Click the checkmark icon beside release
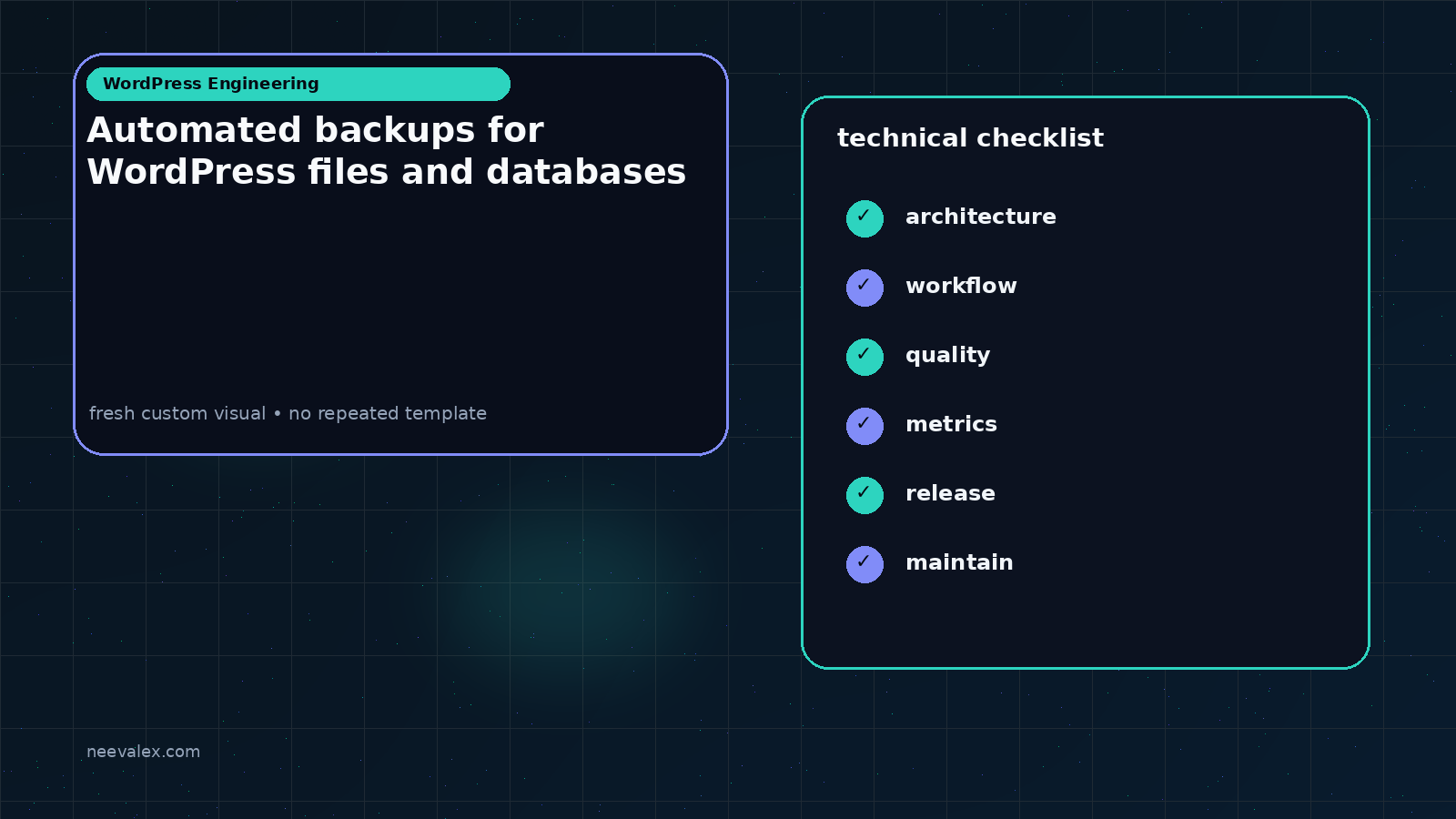This screenshot has height=819, width=1456. pos(864,495)
